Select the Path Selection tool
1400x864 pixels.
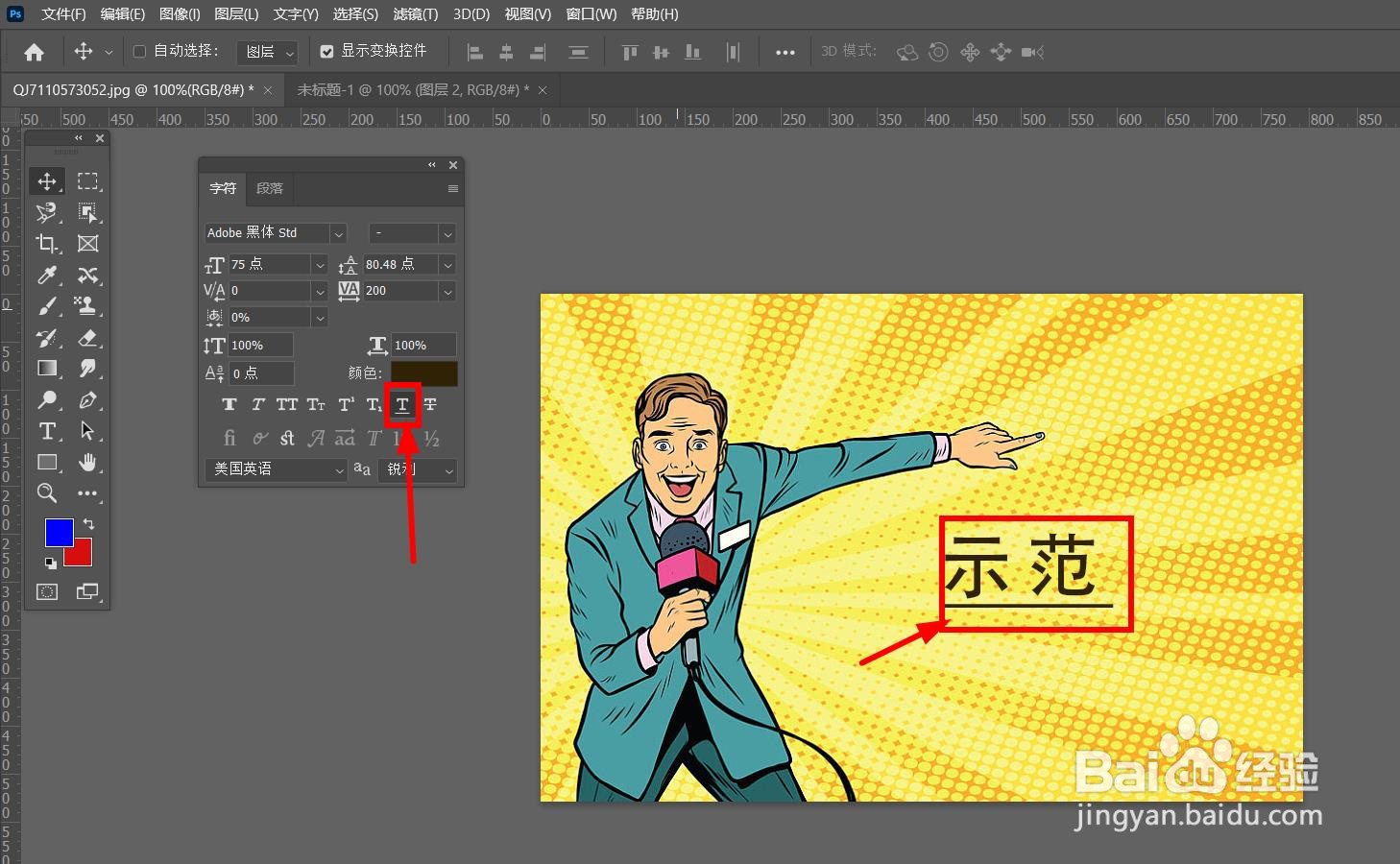click(x=87, y=431)
